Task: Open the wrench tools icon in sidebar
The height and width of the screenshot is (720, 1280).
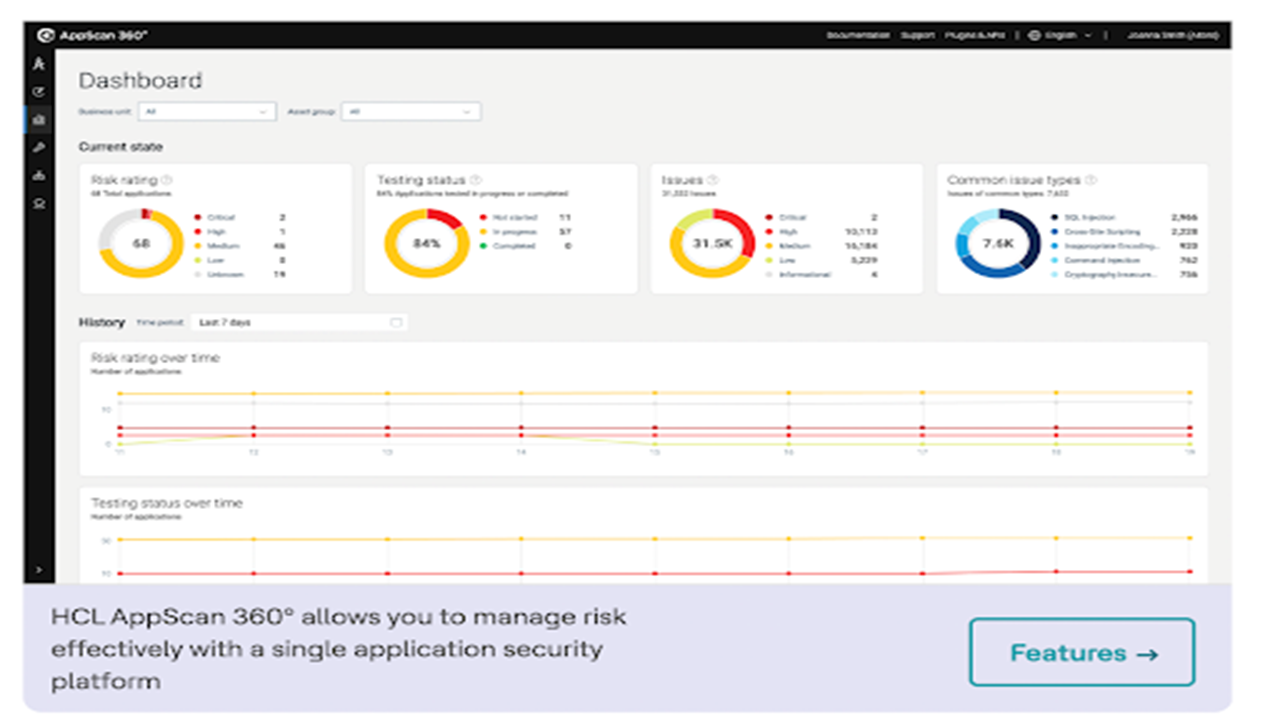Action: point(38,147)
